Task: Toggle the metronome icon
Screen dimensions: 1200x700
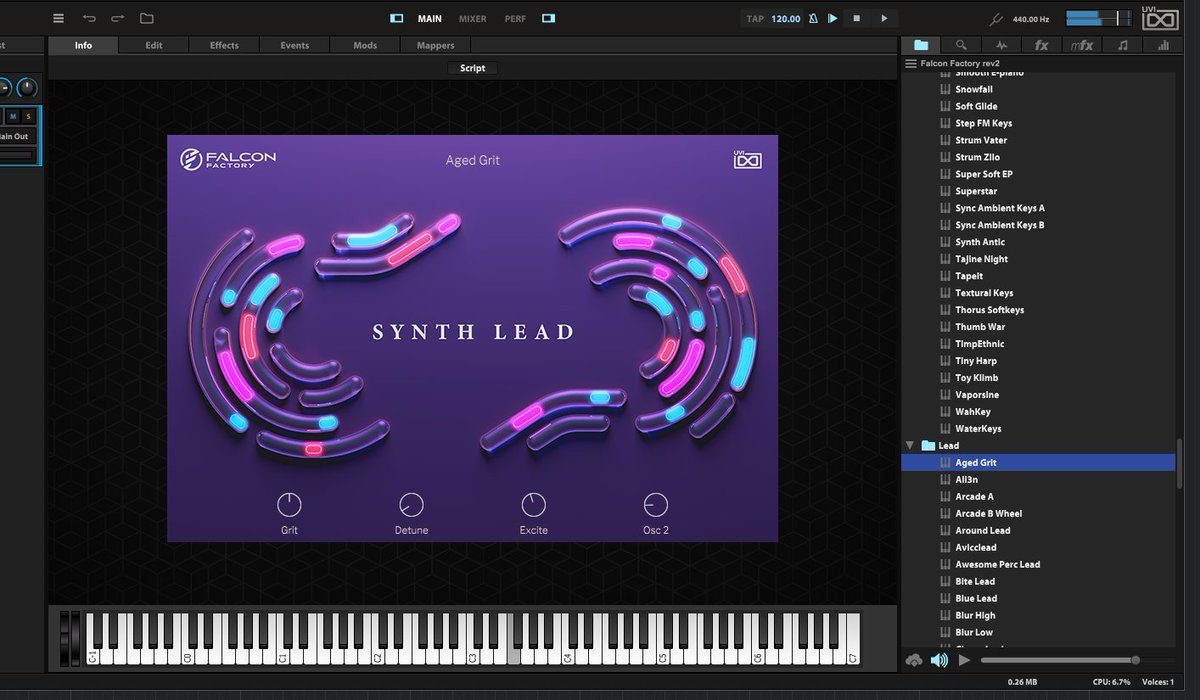Action: point(813,18)
